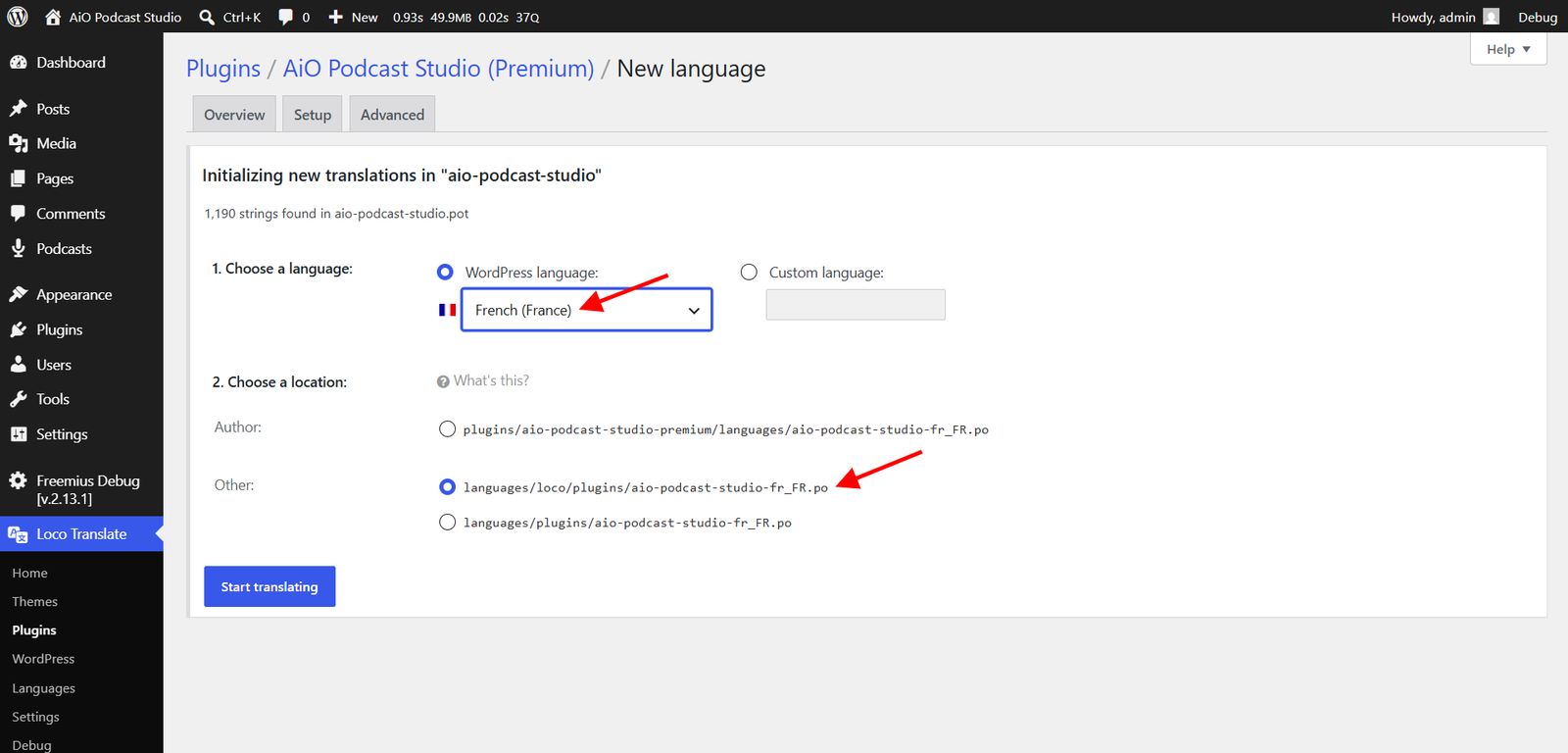
Task: Select the Custom language radio button
Action: tap(749, 272)
